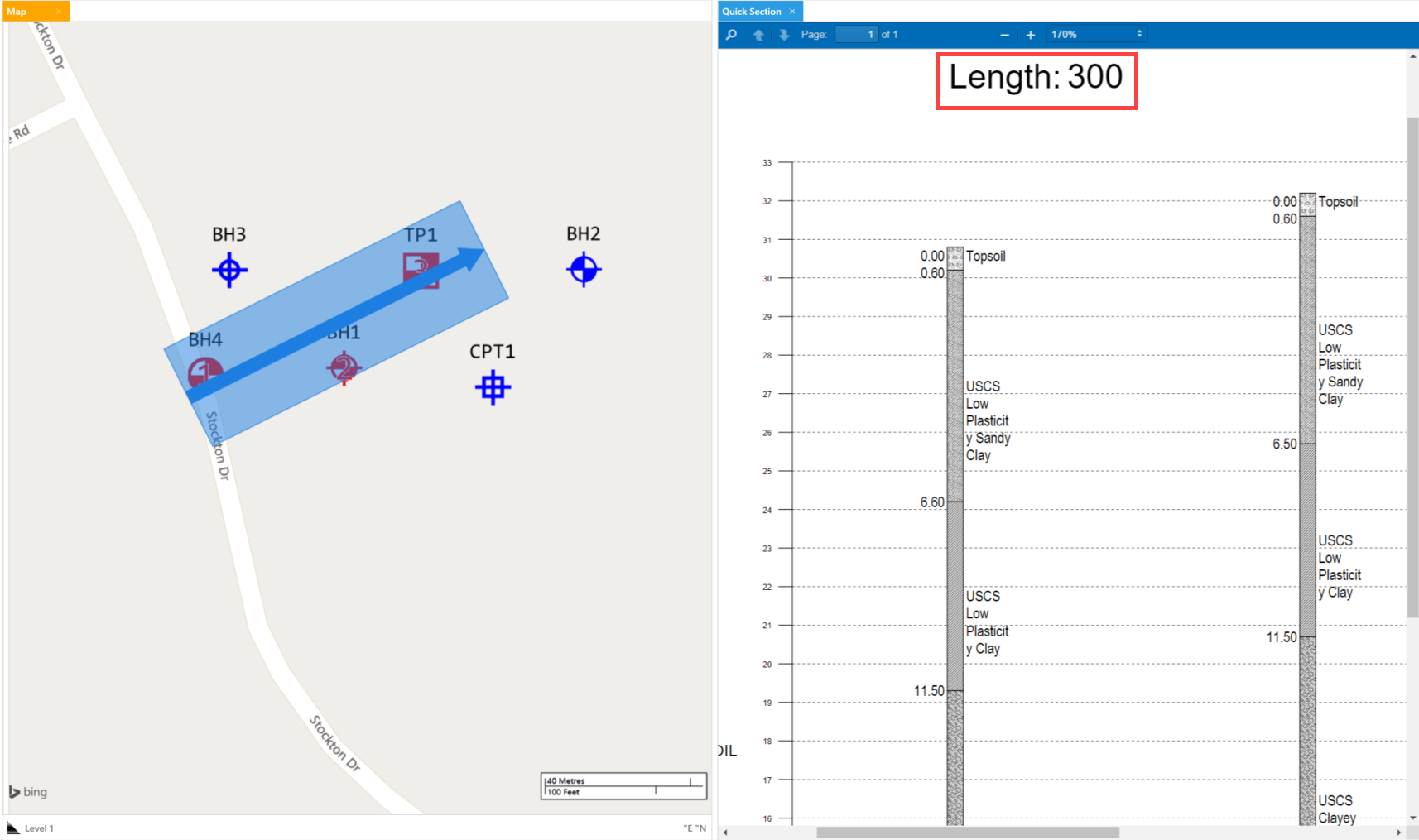Viewport: 1419px width, 840px height.
Task: Click the Page number input field
Action: coord(856,34)
